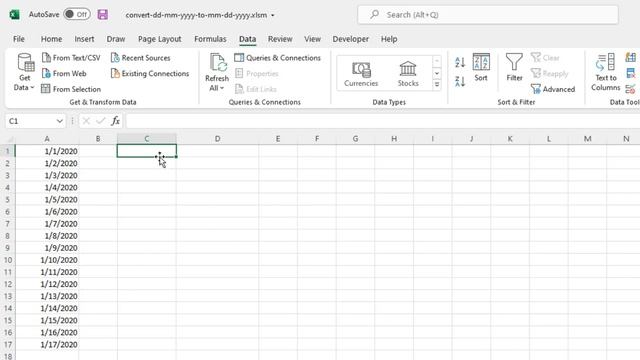Toggle the Filter button
This screenshot has width=640, height=360.
[x=514, y=68]
